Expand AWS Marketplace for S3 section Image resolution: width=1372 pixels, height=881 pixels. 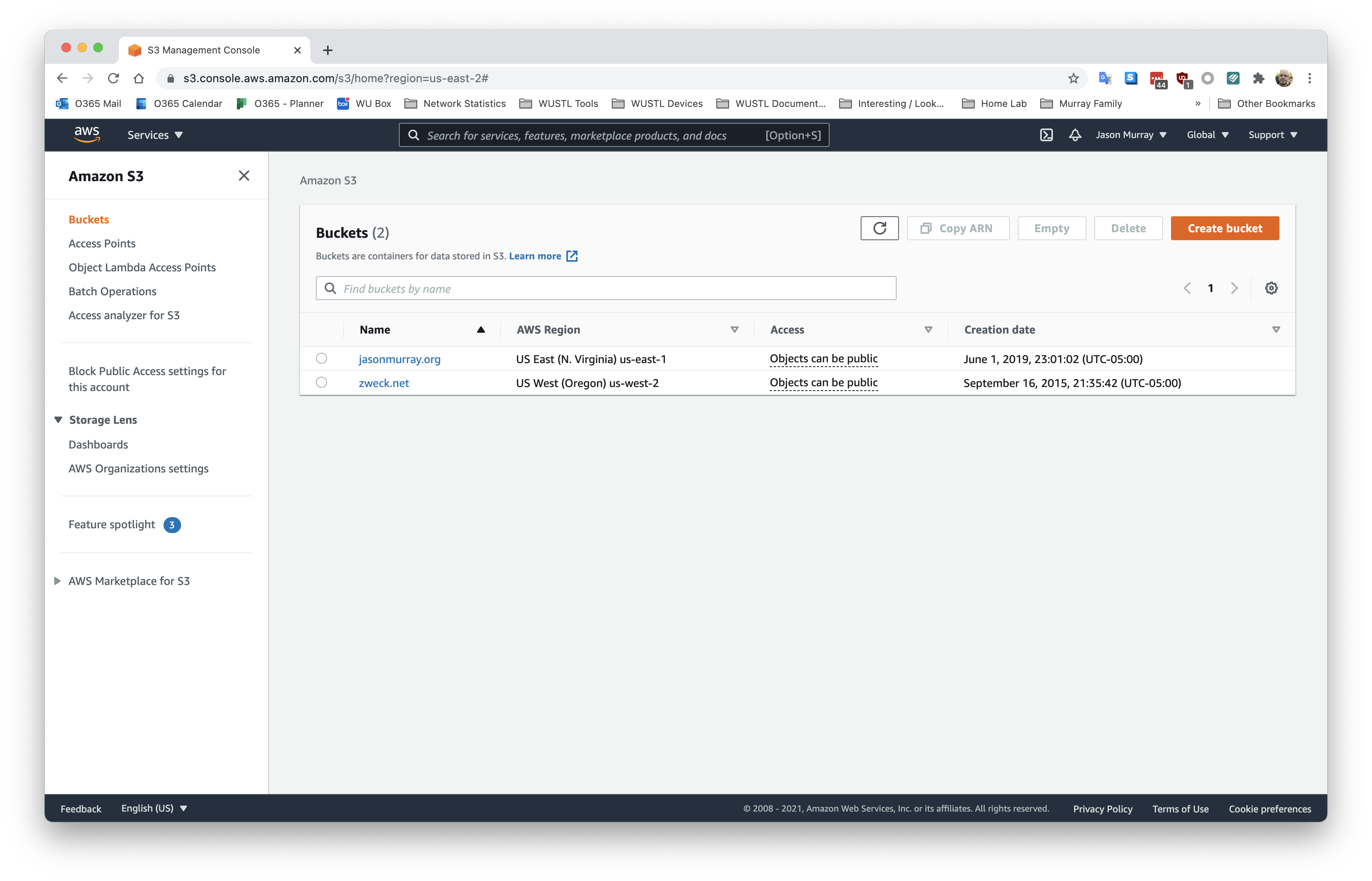coord(57,581)
